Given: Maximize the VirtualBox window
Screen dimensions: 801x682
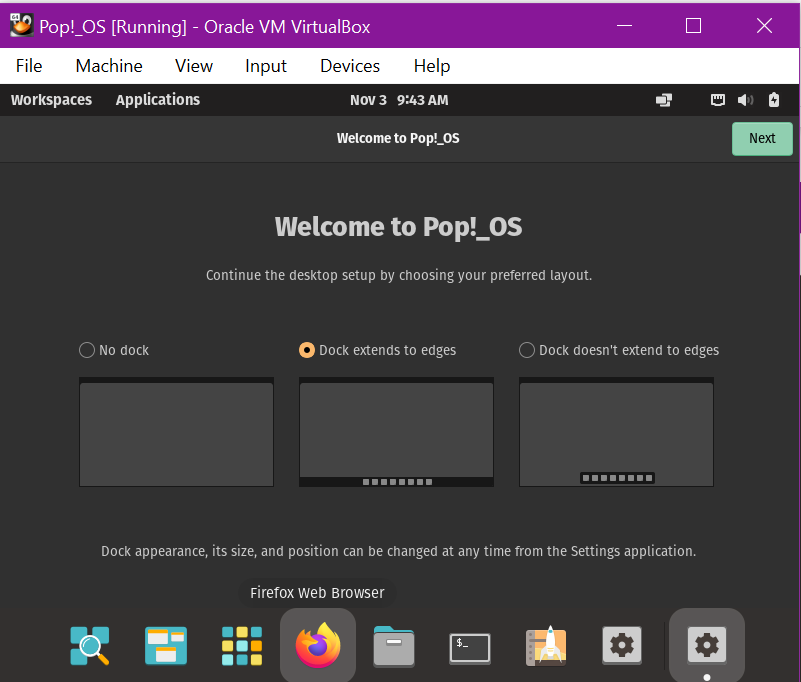Looking at the screenshot, I should [693, 26].
